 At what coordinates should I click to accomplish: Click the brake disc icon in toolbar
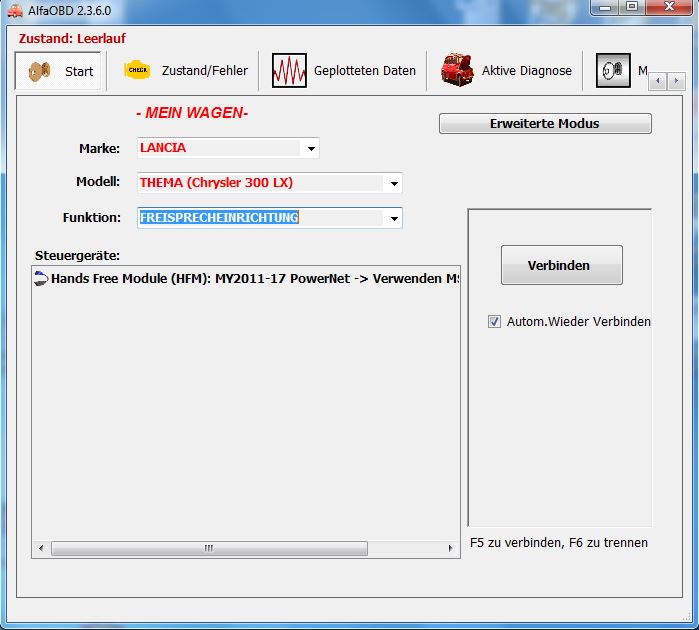point(613,71)
